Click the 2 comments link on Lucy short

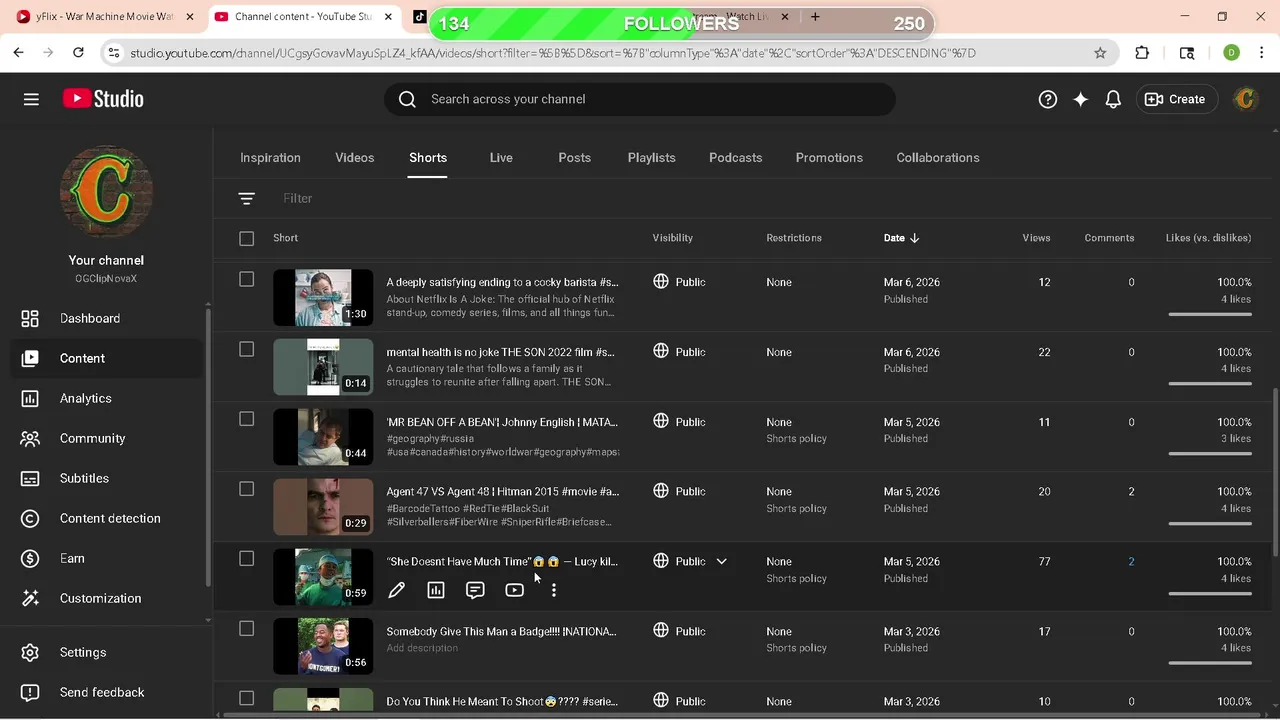point(1131,562)
